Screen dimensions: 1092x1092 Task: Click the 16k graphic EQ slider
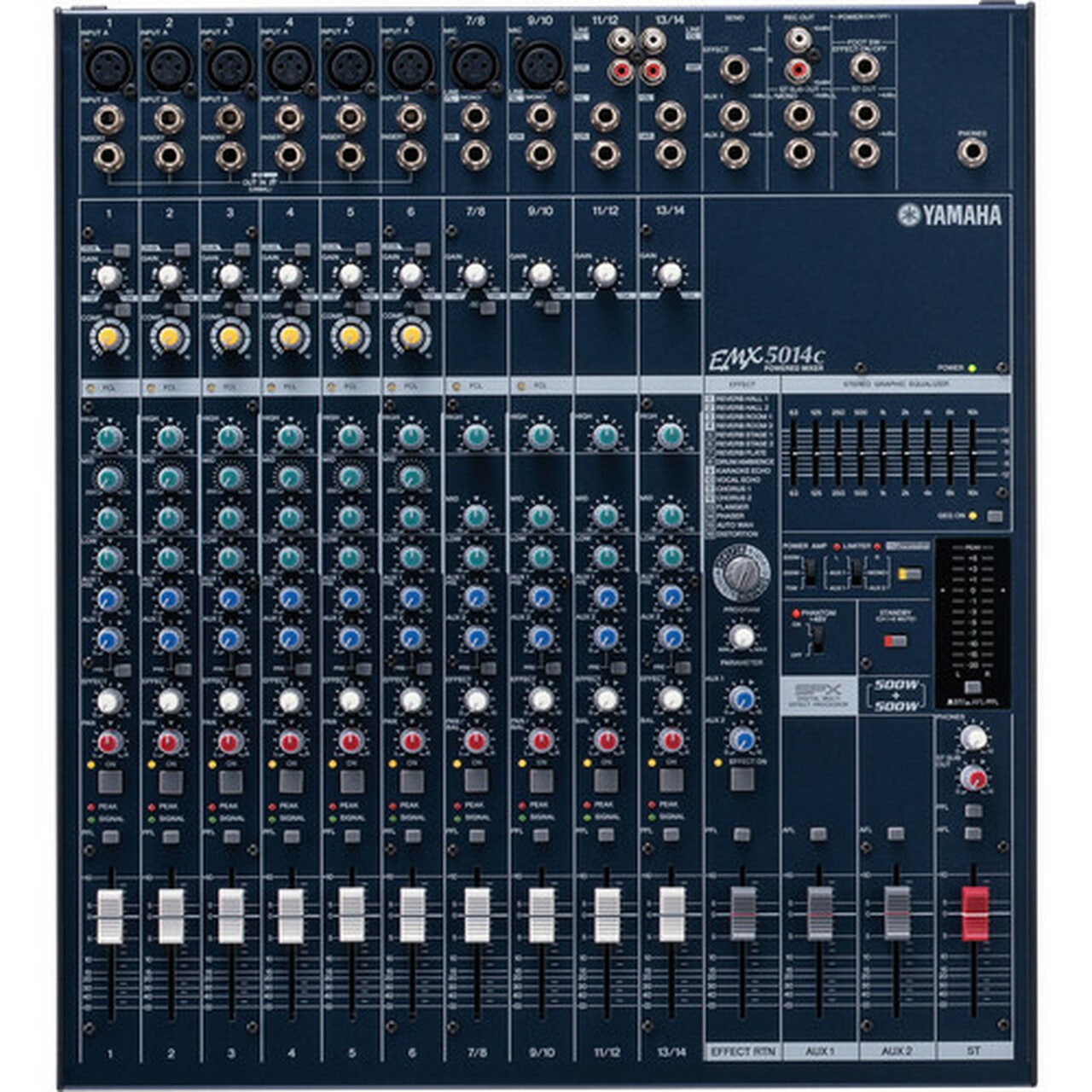coord(973,454)
